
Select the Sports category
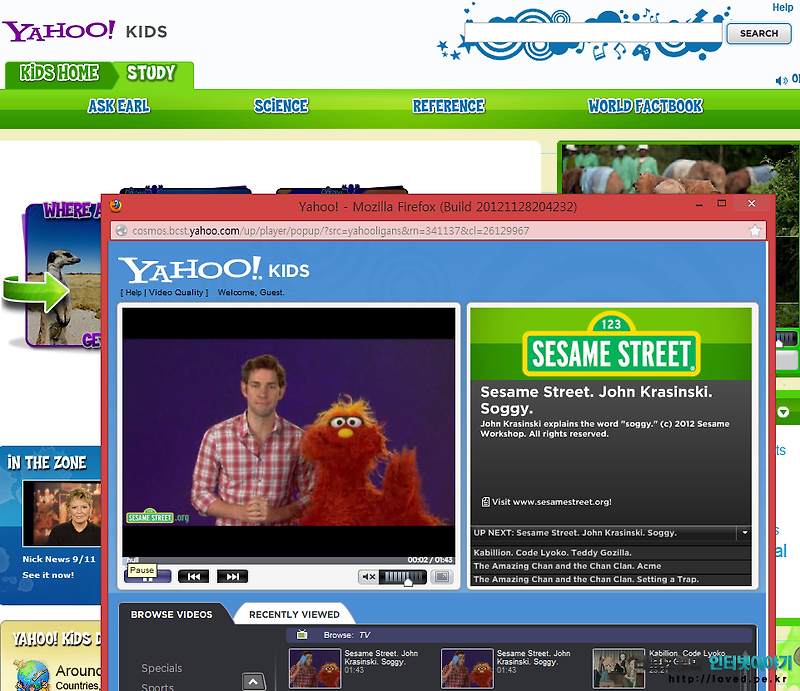(157, 687)
